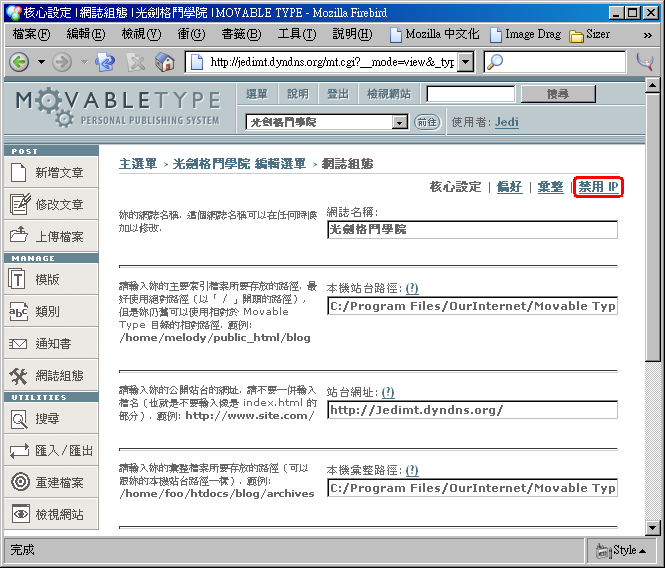The height and width of the screenshot is (568, 665).
Task: Click help (?) next to 本機彙整路徑
Action: pos(412,470)
